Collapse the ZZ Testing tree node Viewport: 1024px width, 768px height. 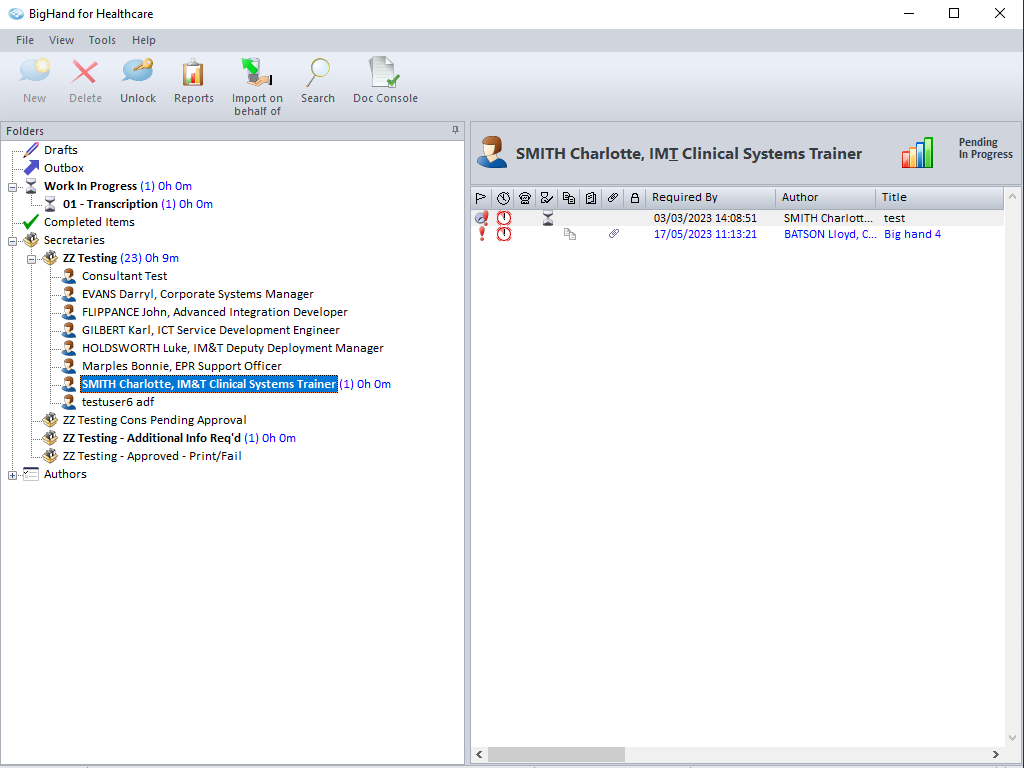(x=31, y=259)
